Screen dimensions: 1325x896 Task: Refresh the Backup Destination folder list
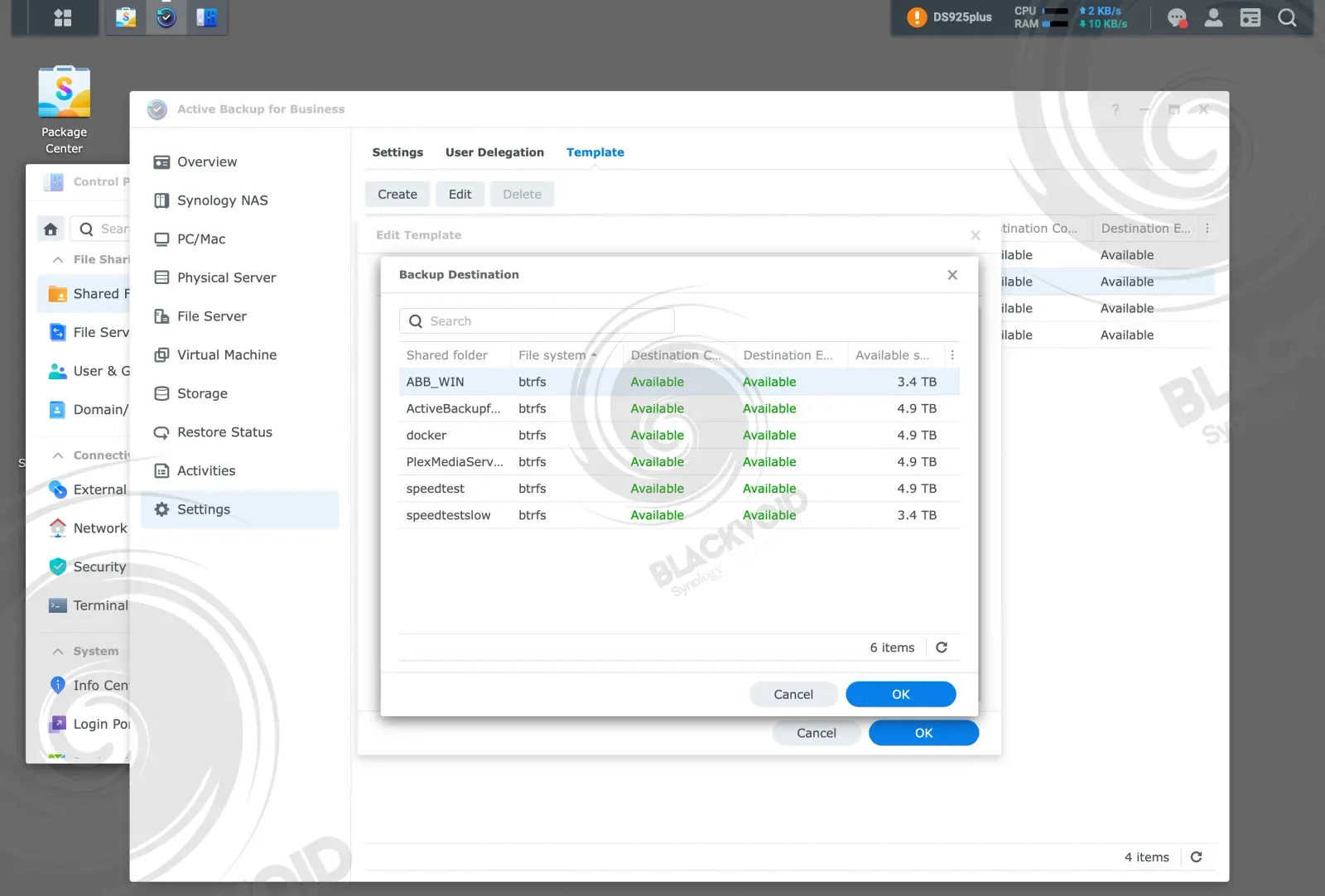[942, 648]
